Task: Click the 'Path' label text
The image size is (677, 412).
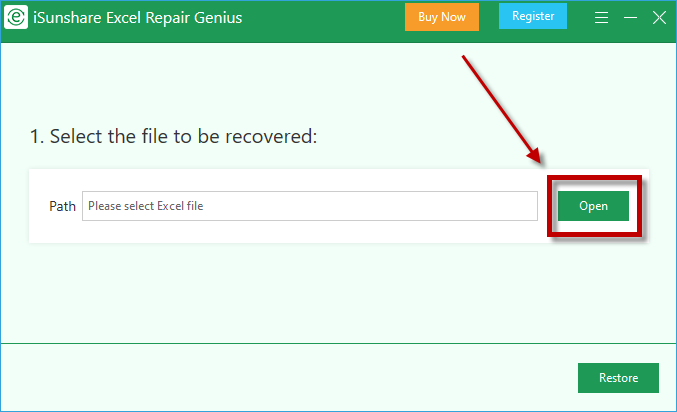Action: pyautogui.click(x=63, y=206)
